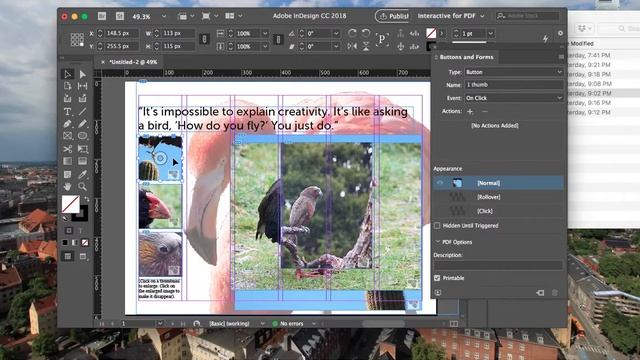Add a new action with the plus button

pos(470,111)
